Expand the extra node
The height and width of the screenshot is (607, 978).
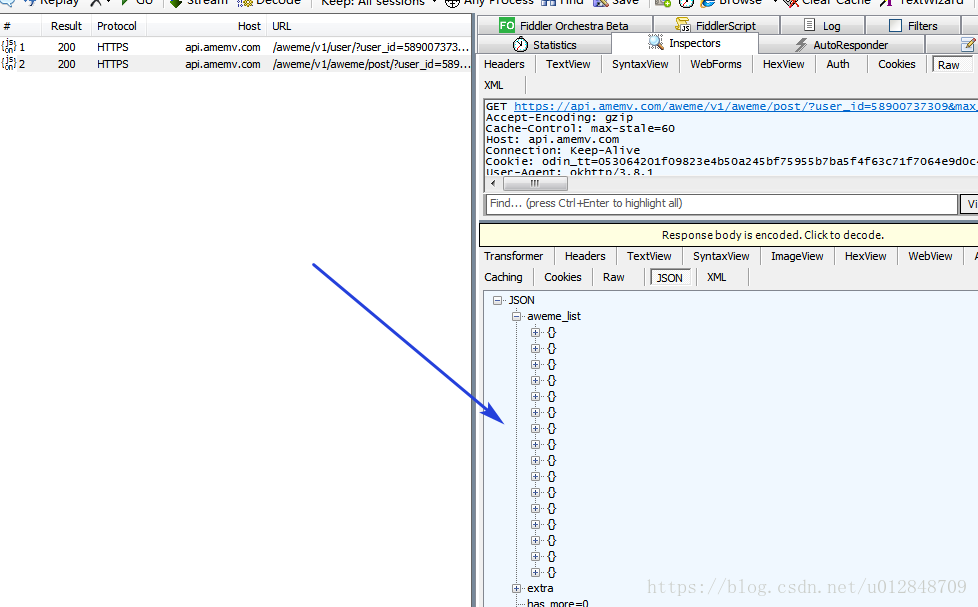[x=516, y=588]
